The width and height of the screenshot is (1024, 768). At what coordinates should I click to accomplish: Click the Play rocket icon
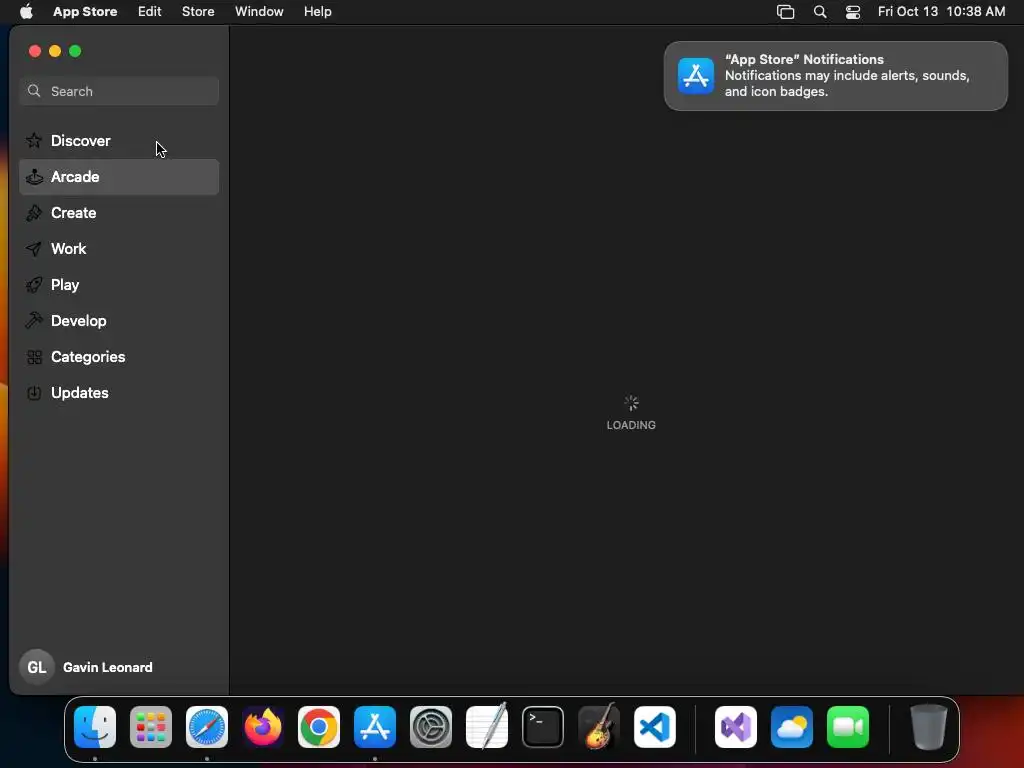point(34,285)
